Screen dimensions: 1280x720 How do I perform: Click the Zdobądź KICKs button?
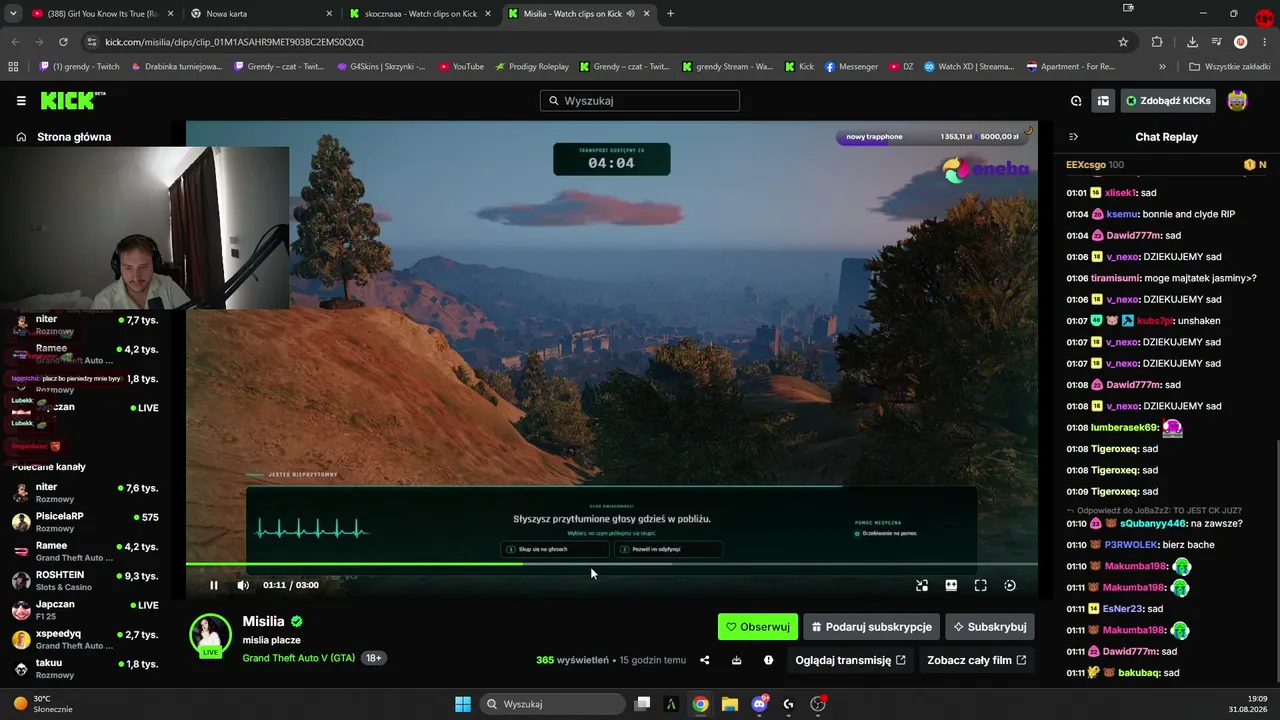point(1168,101)
